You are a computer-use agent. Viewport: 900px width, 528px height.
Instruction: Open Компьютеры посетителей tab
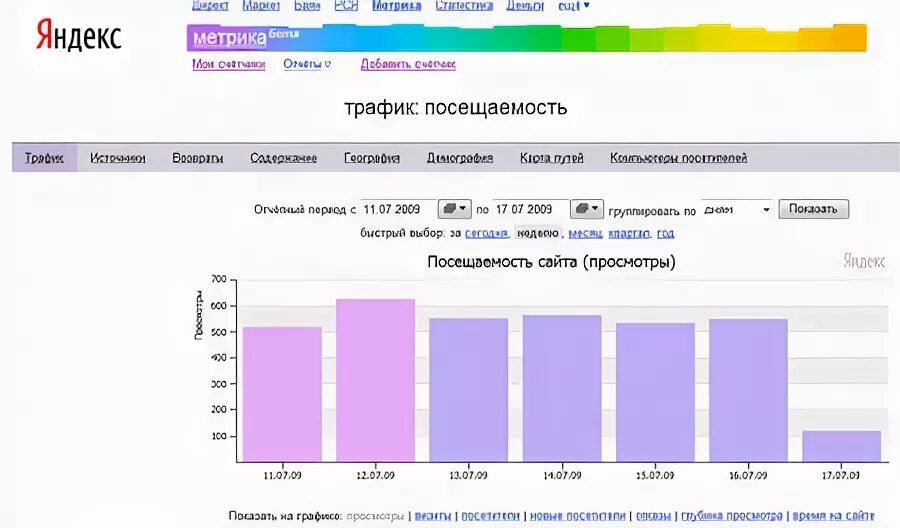click(678, 158)
